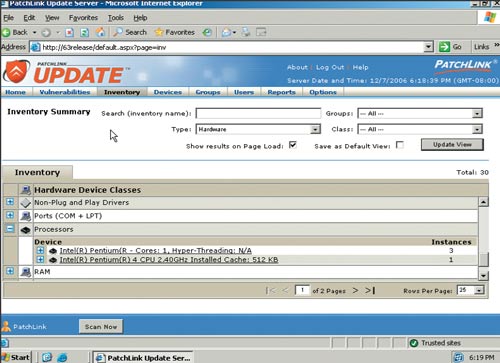The width and height of the screenshot is (500, 363).
Task: Open the Rows Per Page dropdown
Action: tap(470, 290)
